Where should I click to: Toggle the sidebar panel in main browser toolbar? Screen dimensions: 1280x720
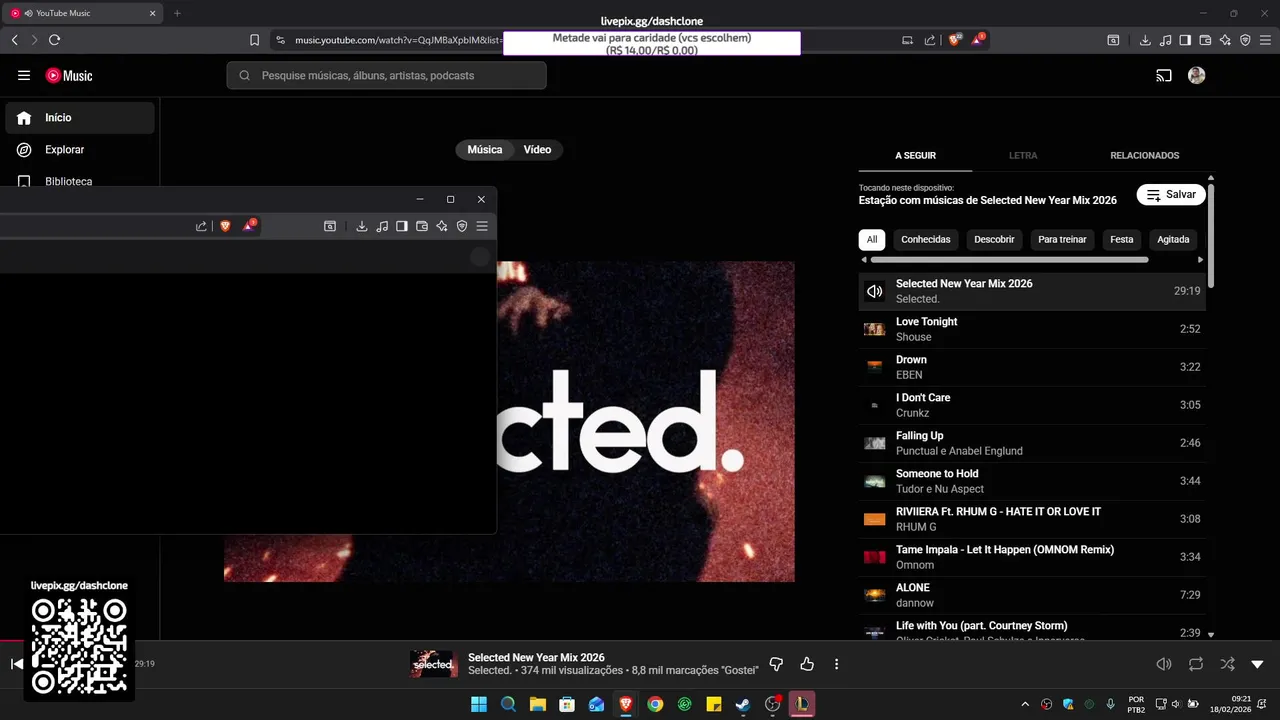tap(1185, 40)
